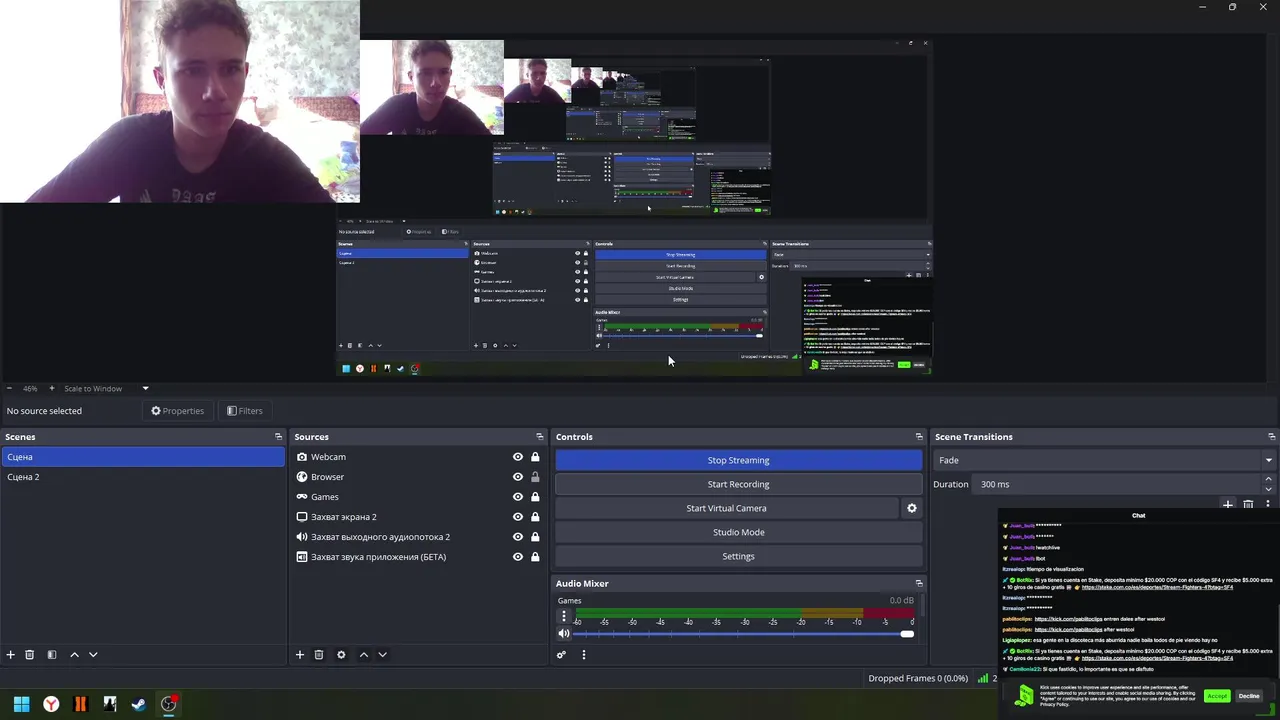Move scene down with arrow icon
The width and height of the screenshot is (1280, 720).
coord(93,655)
